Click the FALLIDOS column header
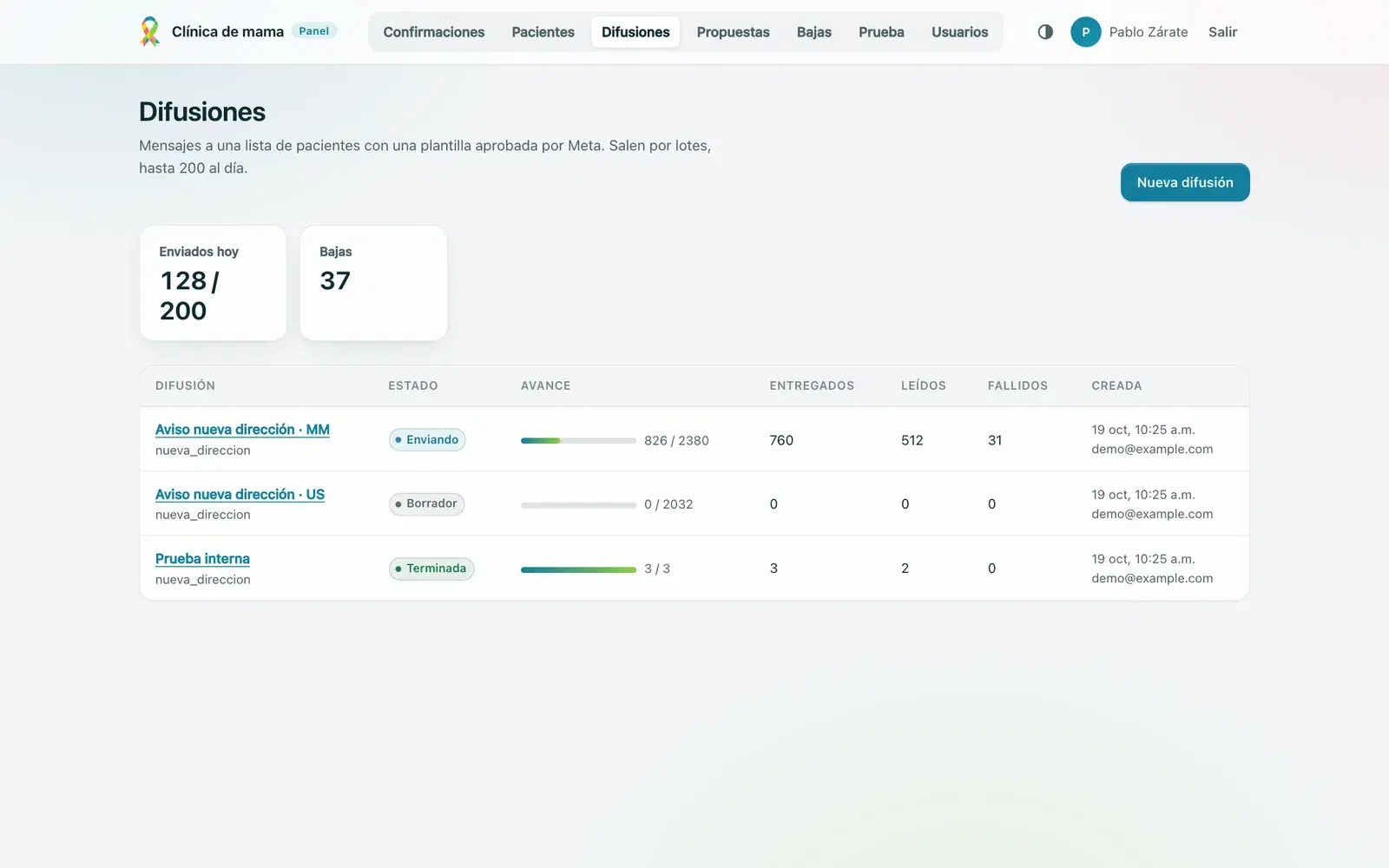1389x868 pixels. pyautogui.click(x=1017, y=385)
